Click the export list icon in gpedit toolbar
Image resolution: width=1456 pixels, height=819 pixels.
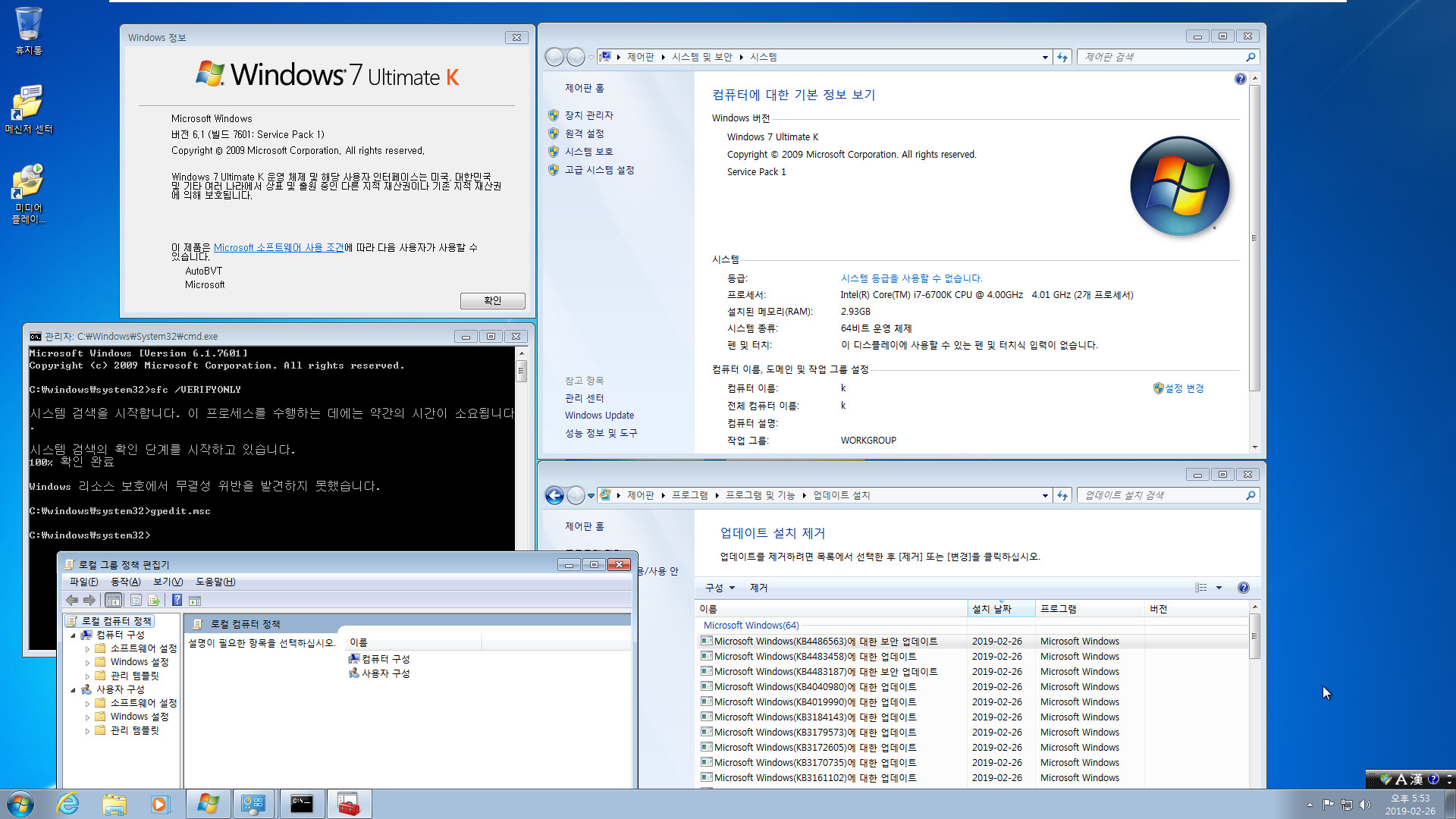coord(154,601)
